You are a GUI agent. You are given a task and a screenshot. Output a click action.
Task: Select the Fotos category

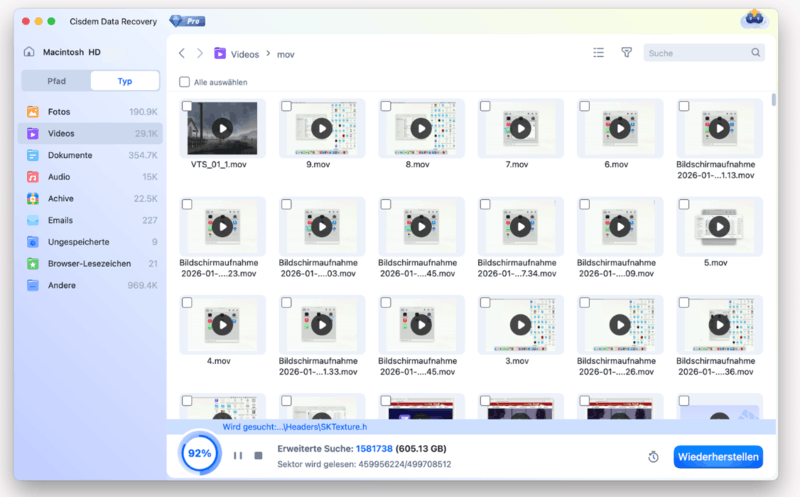59,111
